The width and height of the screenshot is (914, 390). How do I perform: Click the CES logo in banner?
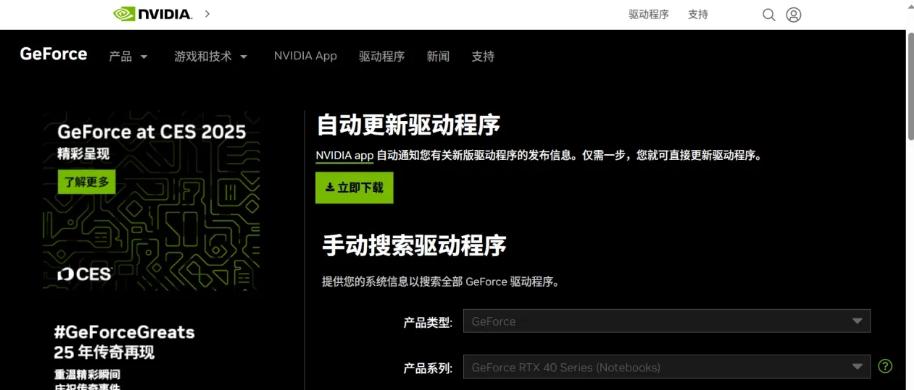84,274
